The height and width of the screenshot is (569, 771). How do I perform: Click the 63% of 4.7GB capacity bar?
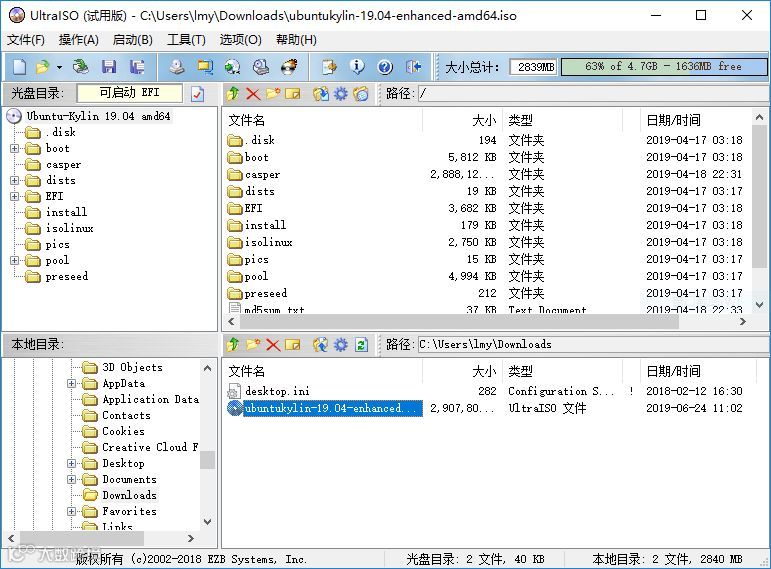(x=664, y=67)
